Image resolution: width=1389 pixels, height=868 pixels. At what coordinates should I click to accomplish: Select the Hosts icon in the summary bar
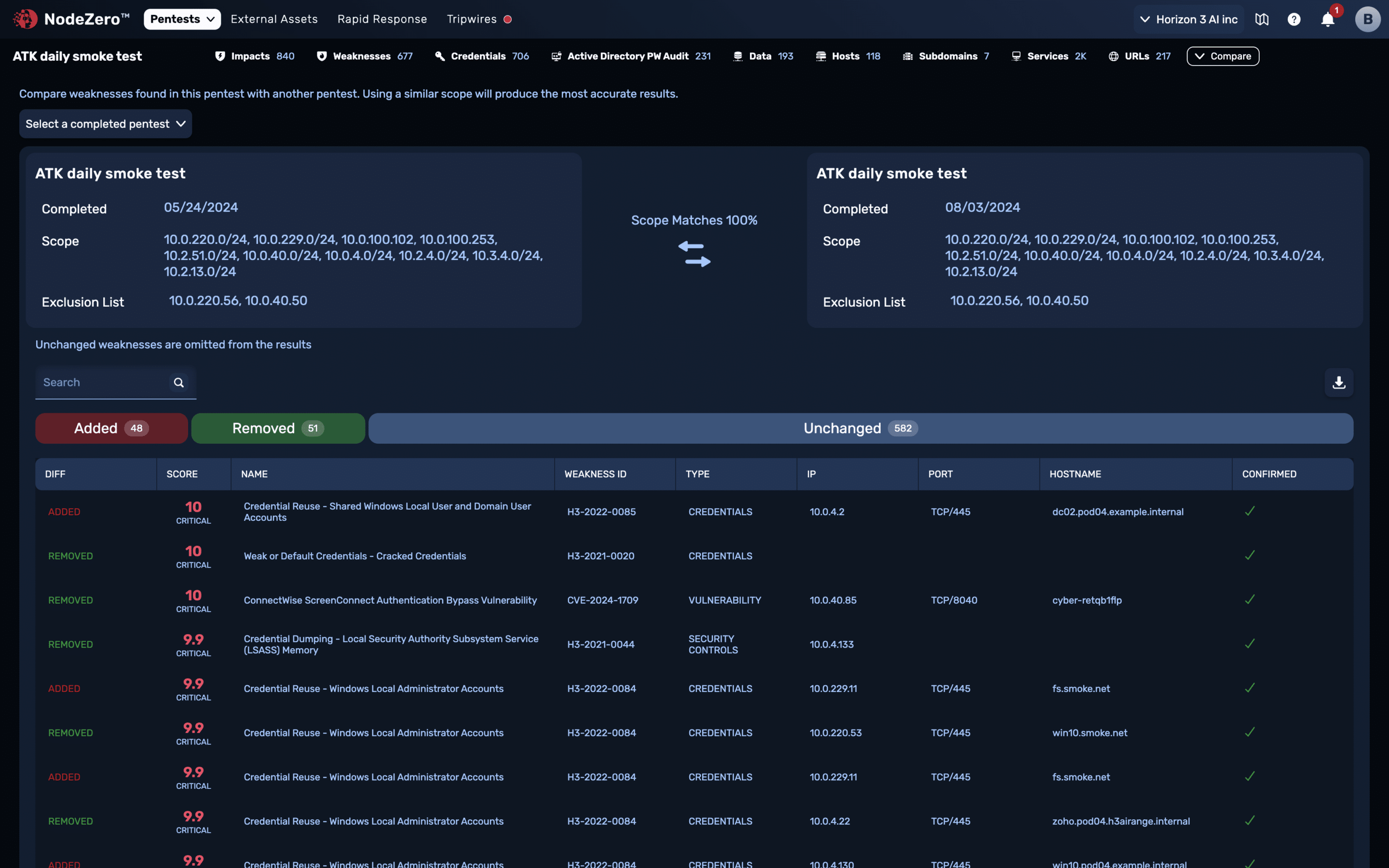(x=819, y=55)
